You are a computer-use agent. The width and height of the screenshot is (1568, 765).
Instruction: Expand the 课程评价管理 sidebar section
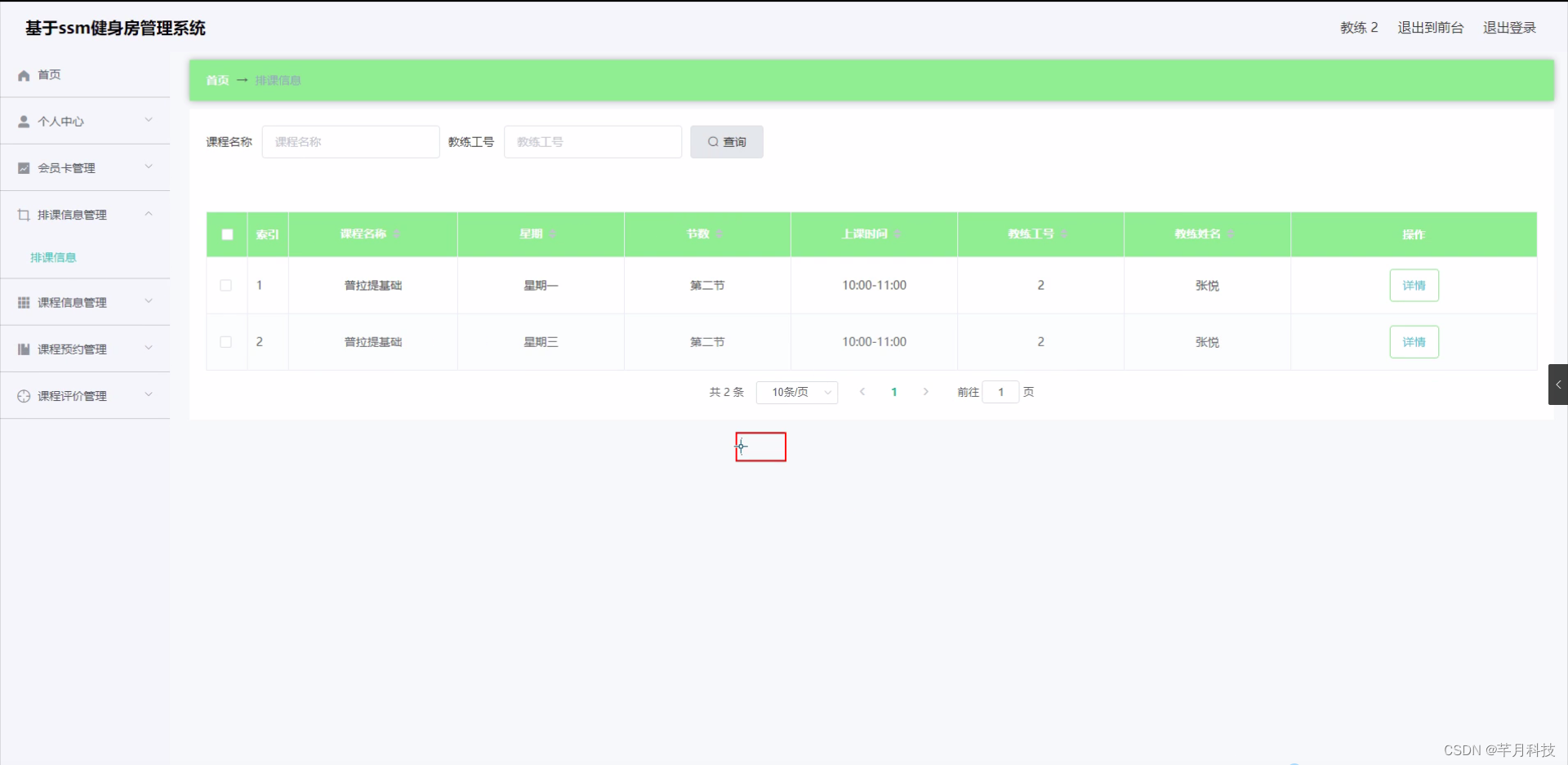148,394
